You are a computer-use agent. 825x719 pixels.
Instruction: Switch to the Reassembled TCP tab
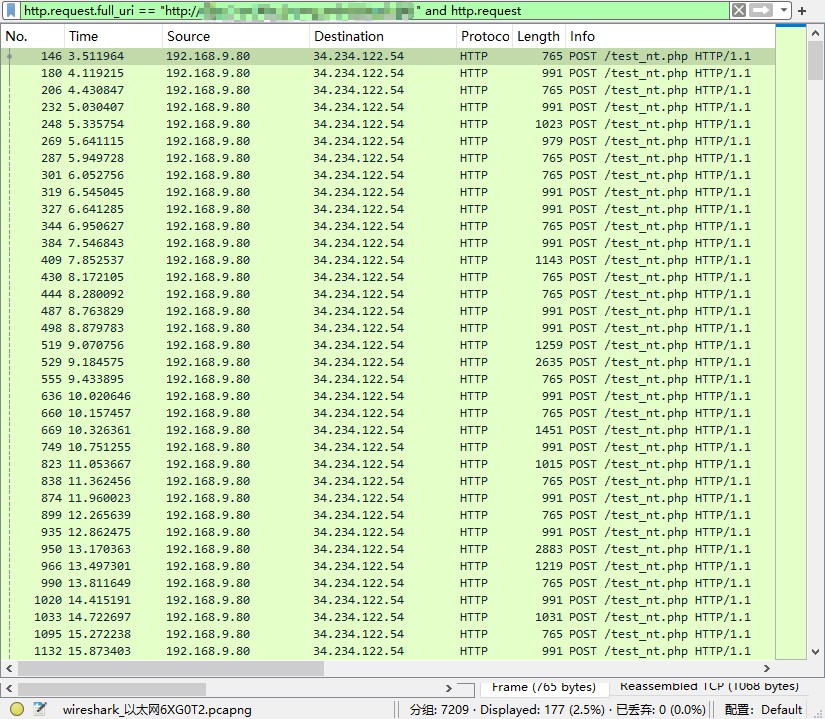(x=708, y=687)
